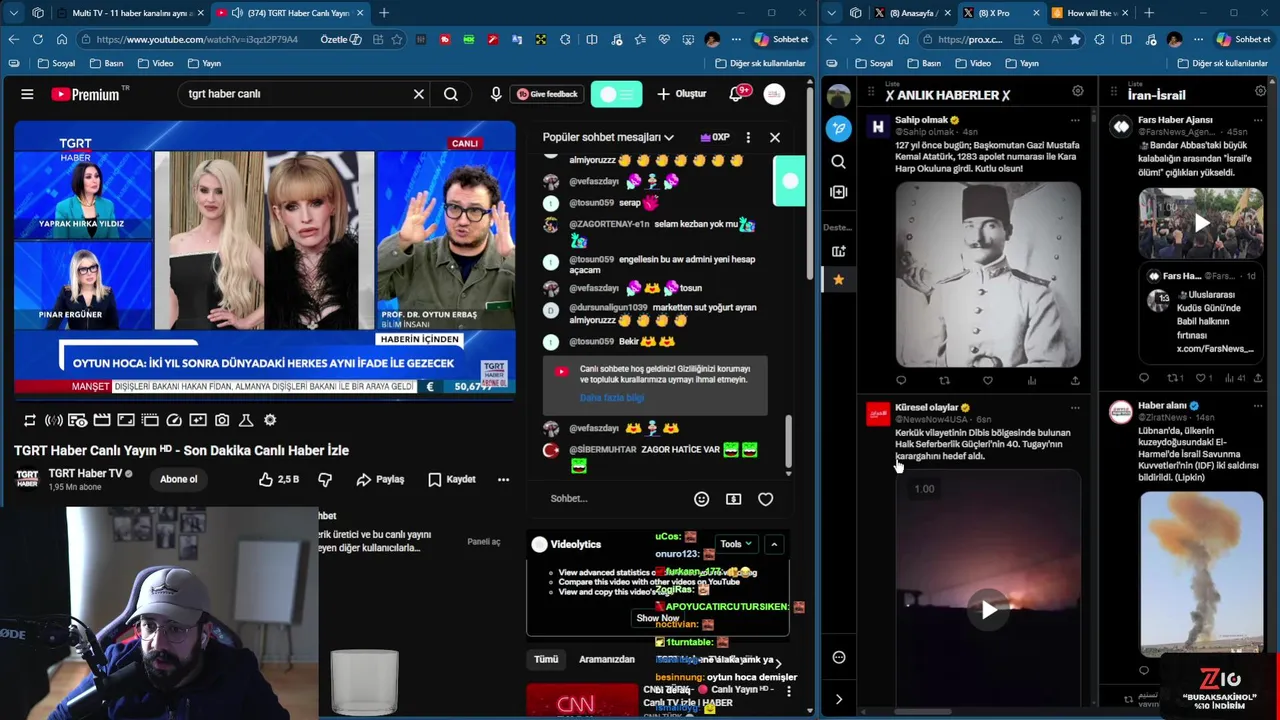Like the Fars Haber Ajansı post
Image resolution: width=1280 pixels, height=720 pixels.
coord(1203,378)
